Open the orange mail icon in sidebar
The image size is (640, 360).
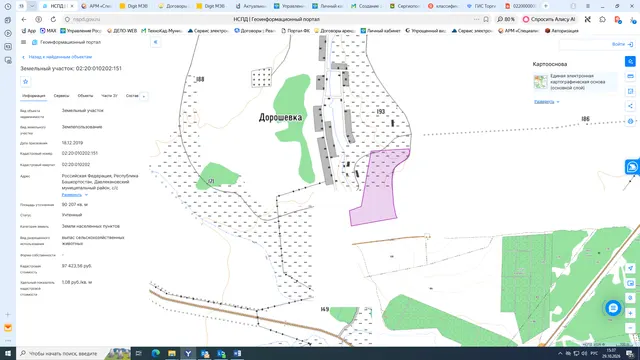pyautogui.click(x=8, y=328)
